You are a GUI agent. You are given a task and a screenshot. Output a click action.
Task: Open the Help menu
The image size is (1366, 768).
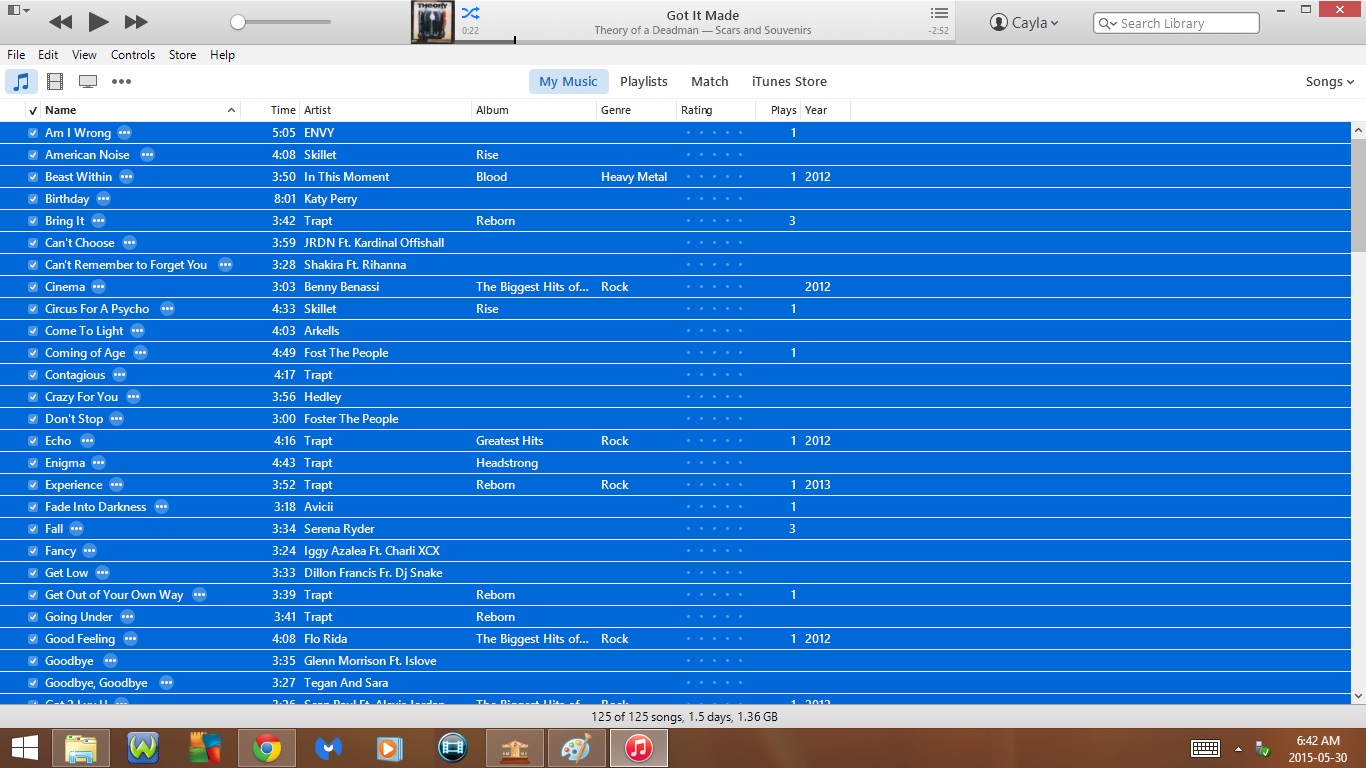point(222,55)
